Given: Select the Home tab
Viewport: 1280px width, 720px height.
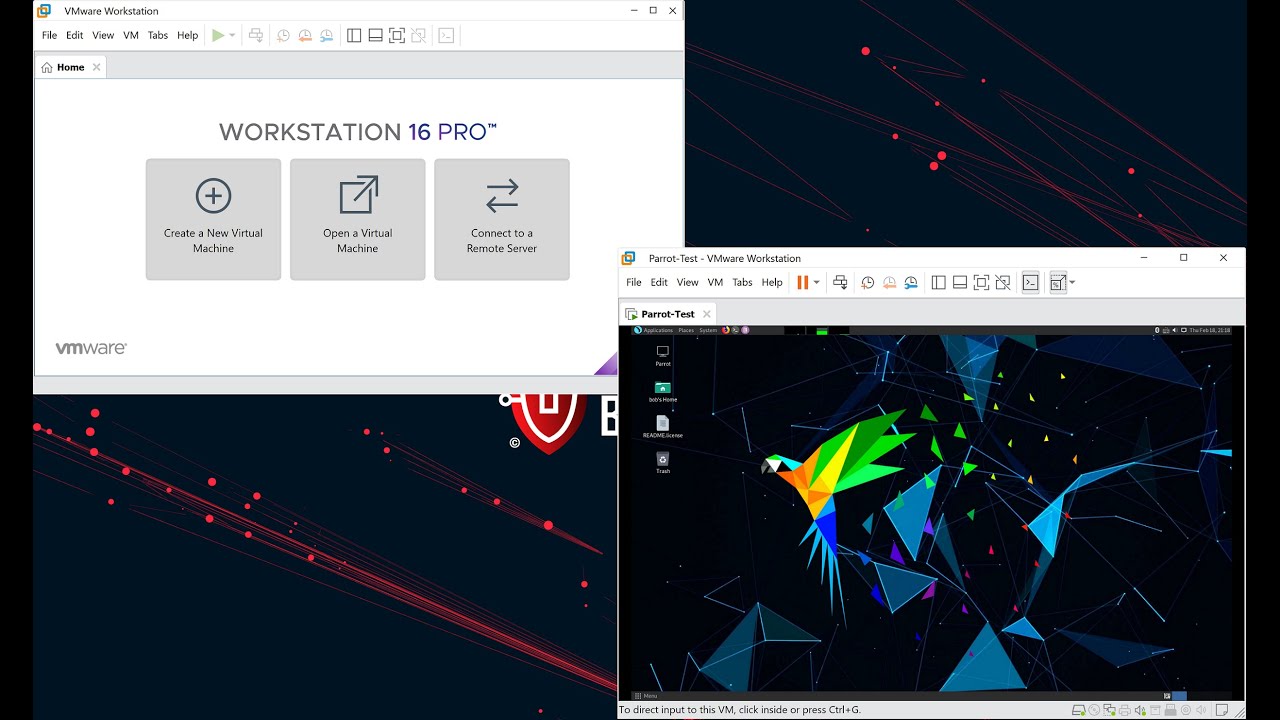Looking at the screenshot, I should pyautogui.click(x=71, y=67).
